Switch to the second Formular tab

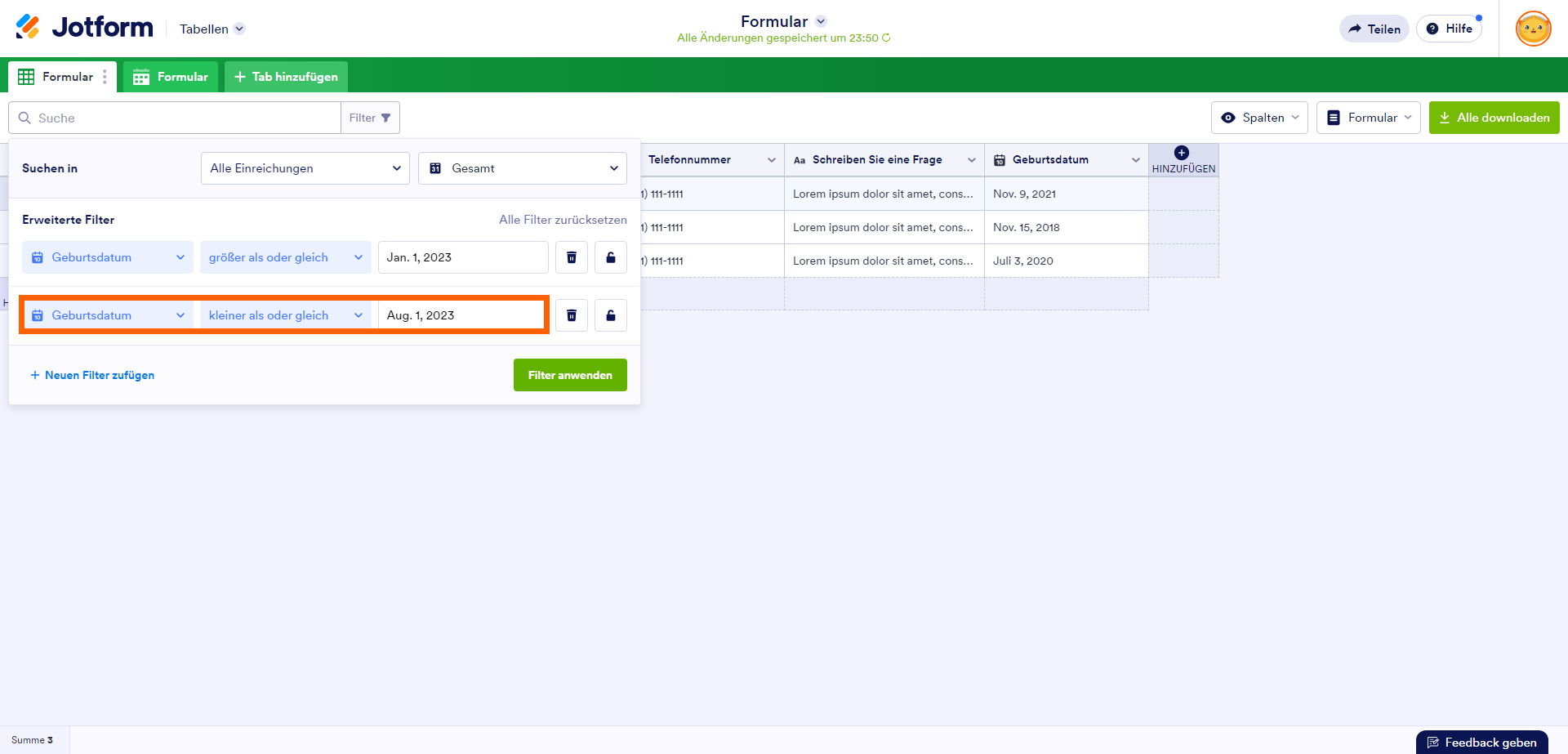tap(171, 77)
